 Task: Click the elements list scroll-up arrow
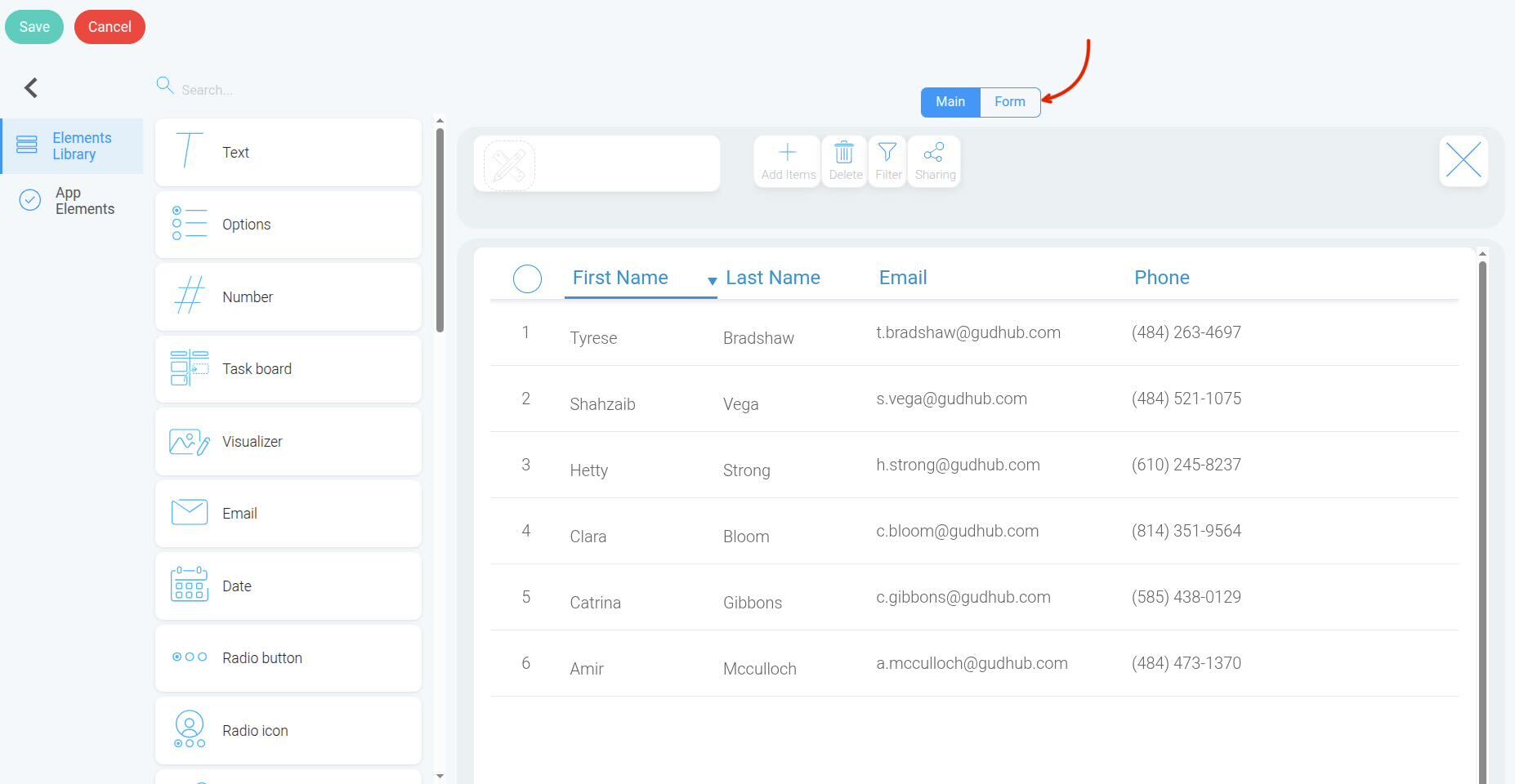click(440, 121)
